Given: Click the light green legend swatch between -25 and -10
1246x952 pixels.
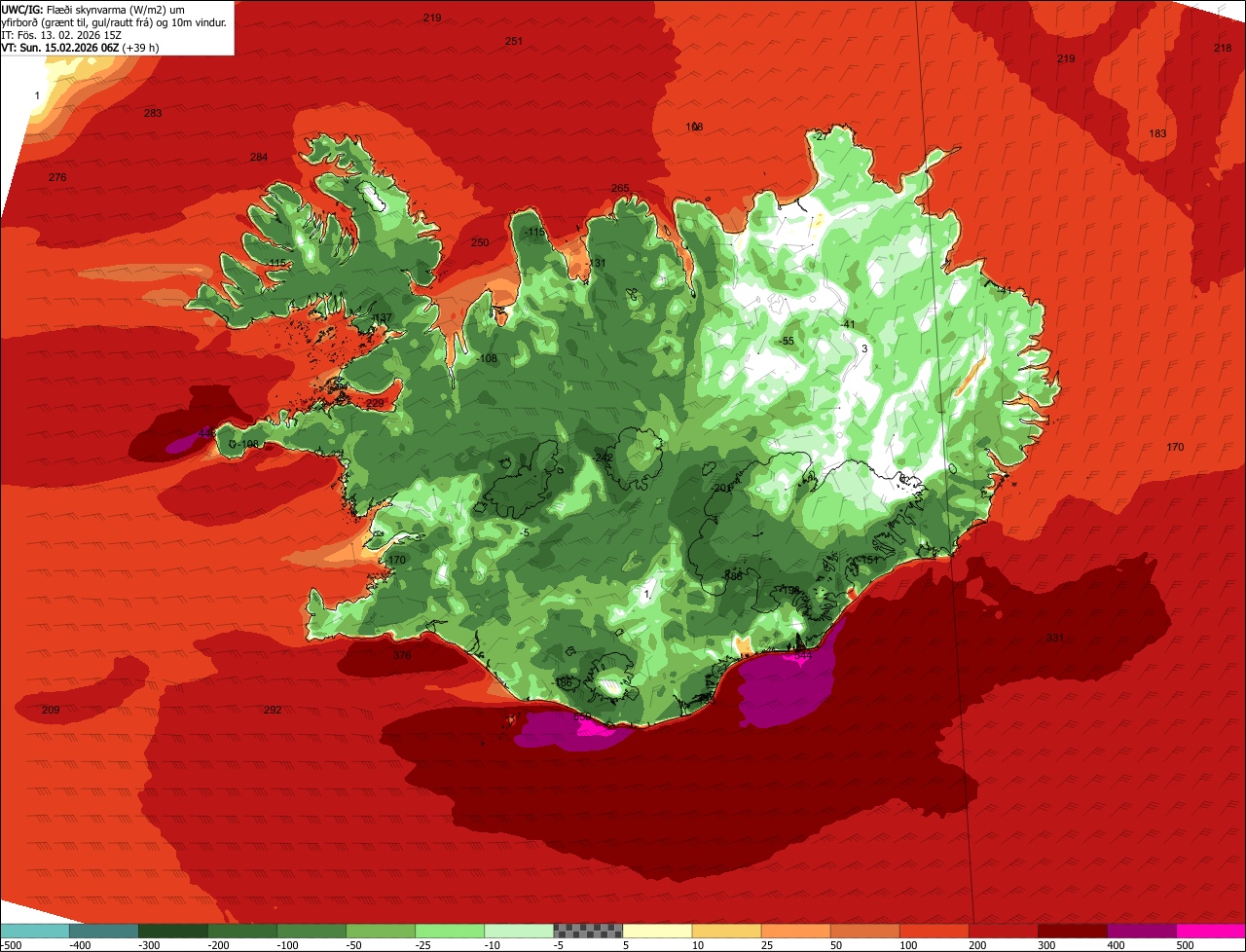Looking at the screenshot, I should pos(449,931).
